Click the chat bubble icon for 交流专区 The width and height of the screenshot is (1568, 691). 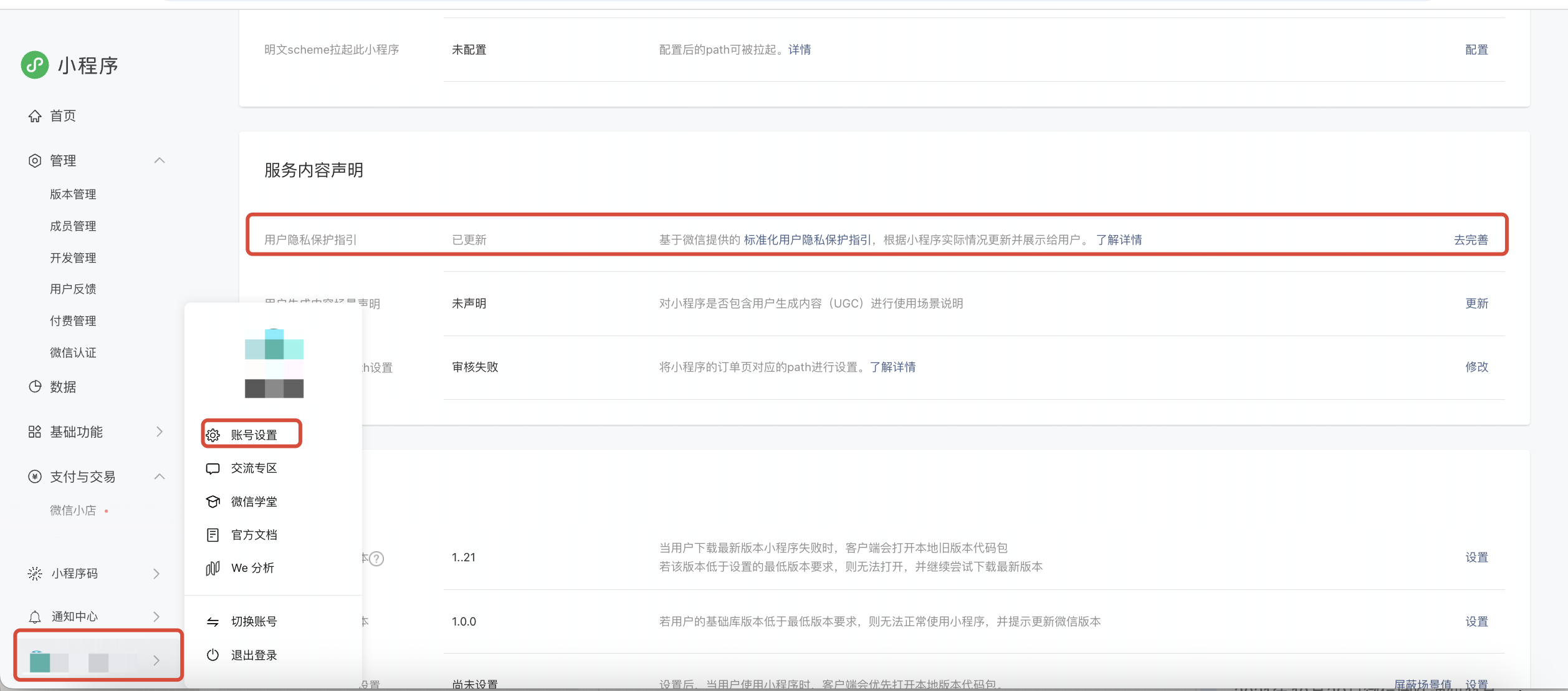pos(213,468)
